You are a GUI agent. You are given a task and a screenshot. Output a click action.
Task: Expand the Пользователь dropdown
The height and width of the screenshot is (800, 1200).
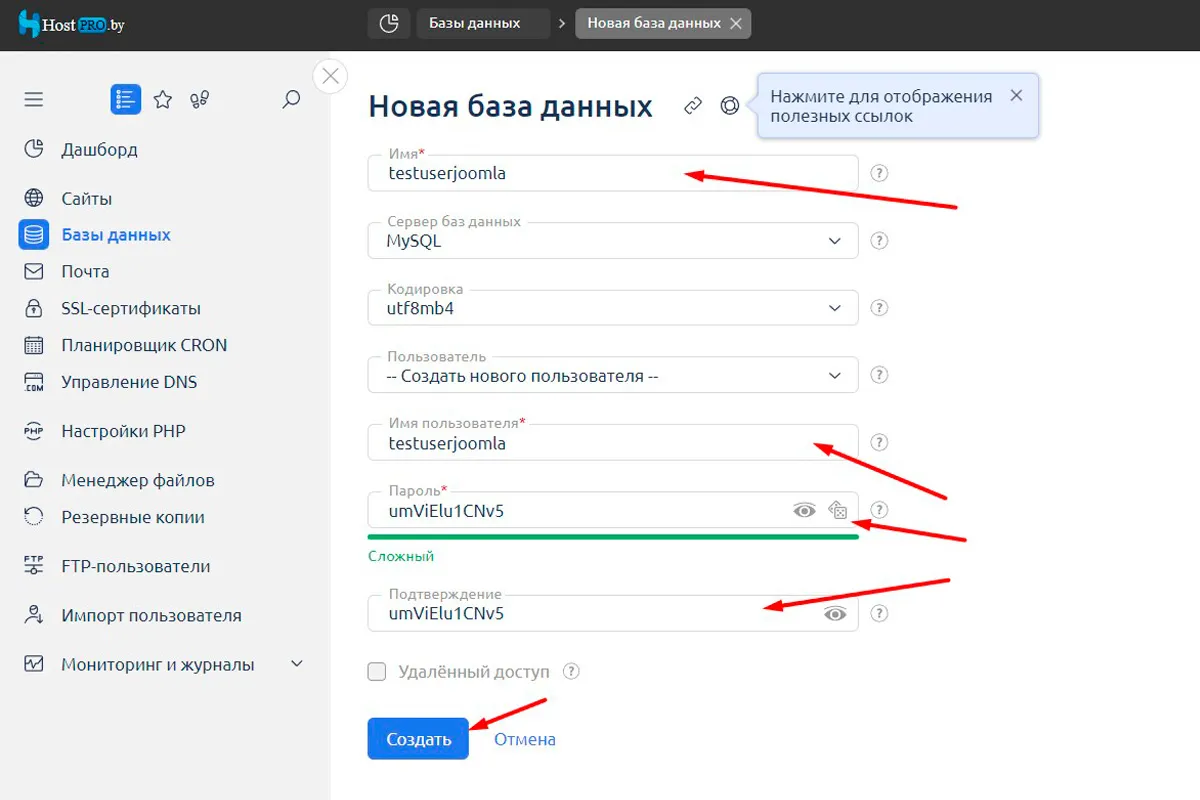[613, 375]
